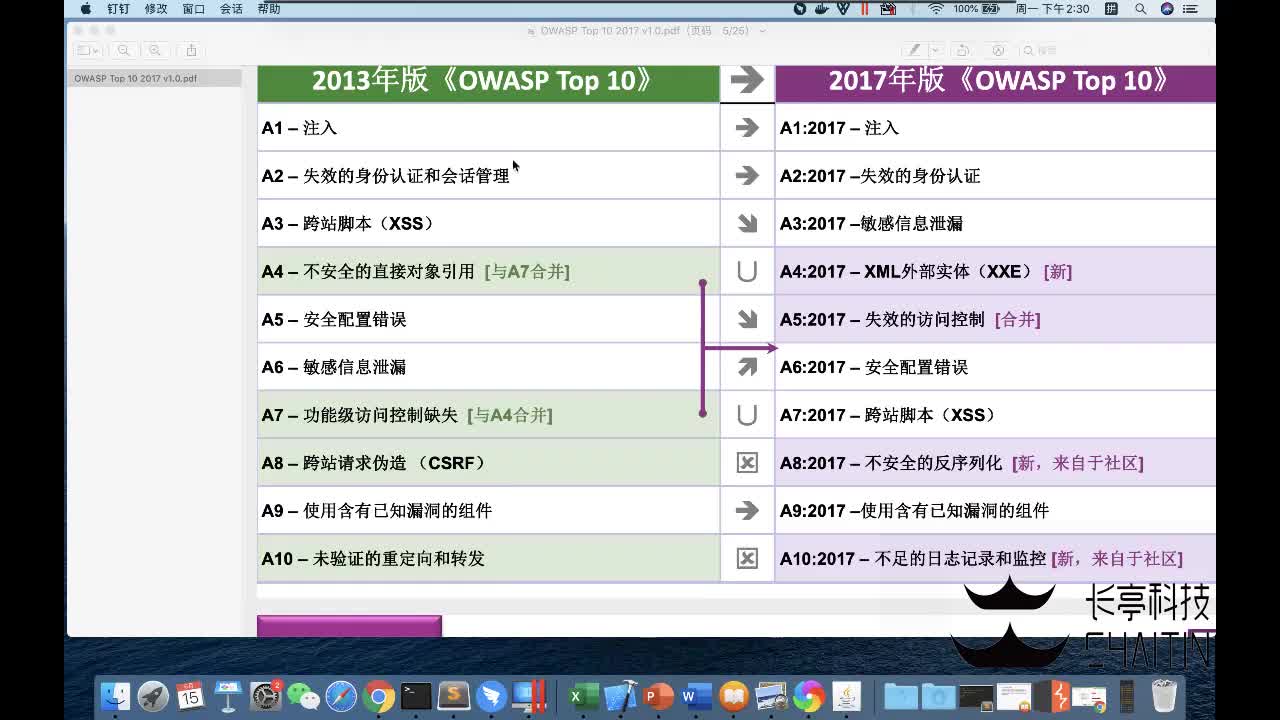Click the rotate page button

coord(962,50)
